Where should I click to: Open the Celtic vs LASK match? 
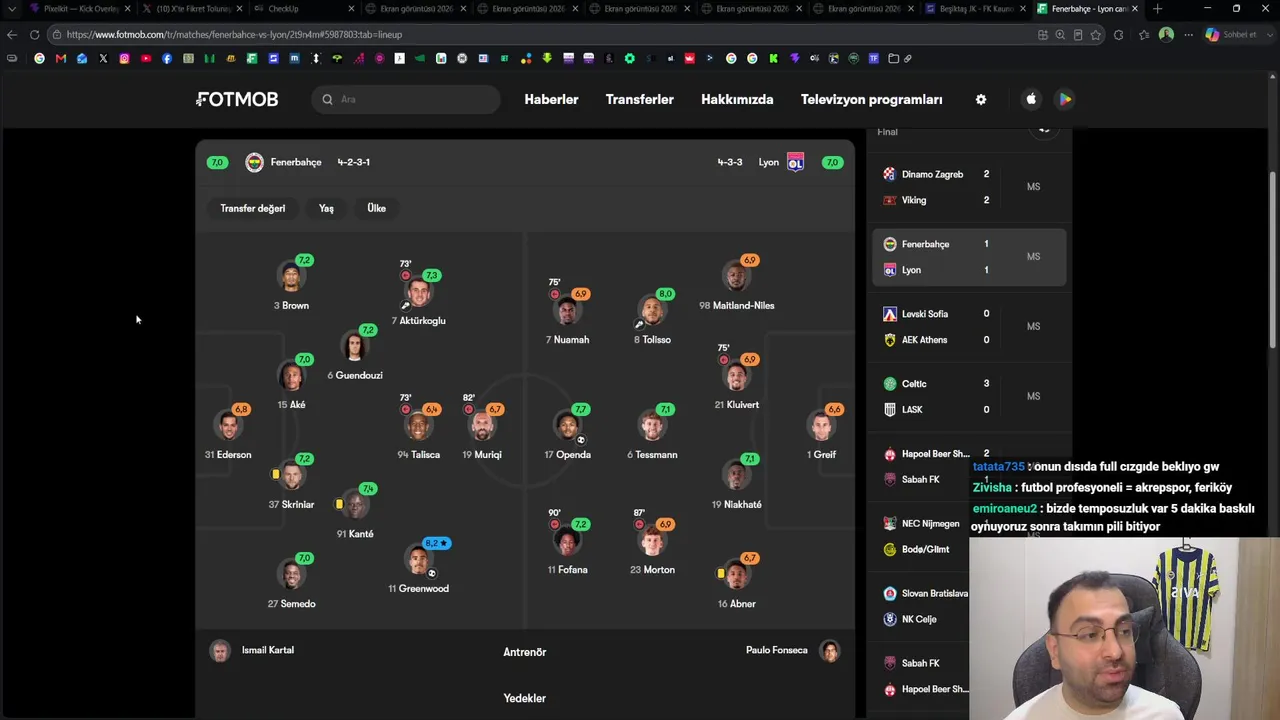tap(969, 397)
